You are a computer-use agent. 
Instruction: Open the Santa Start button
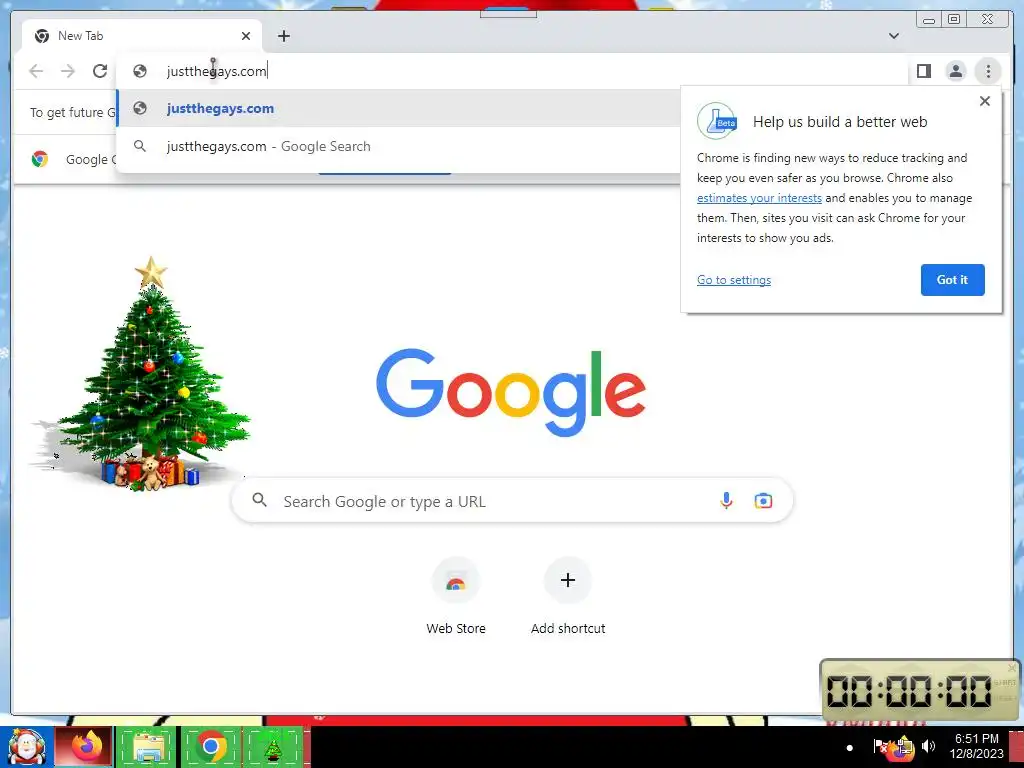click(26, 747)
